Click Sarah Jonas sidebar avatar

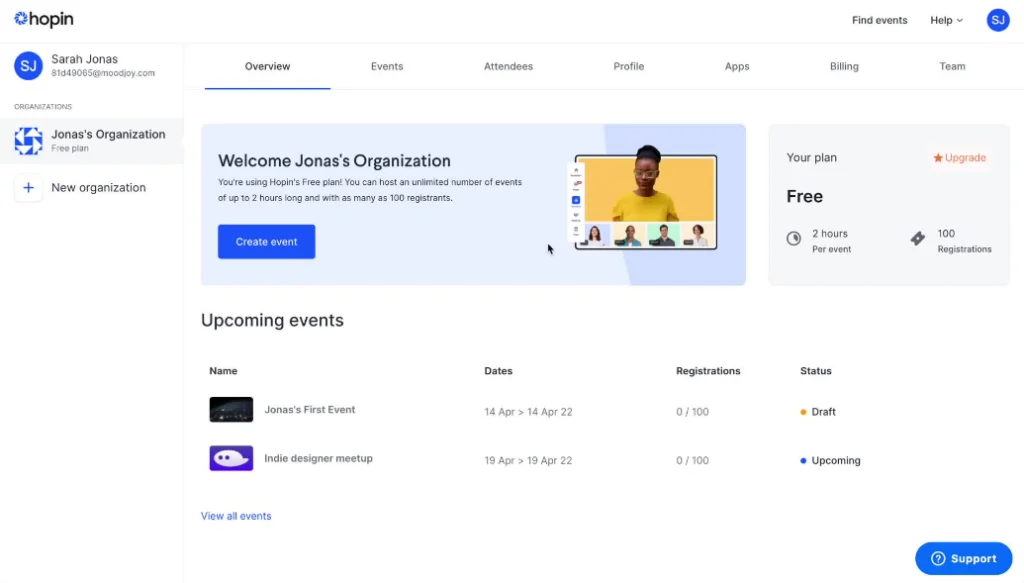(28, 66)
